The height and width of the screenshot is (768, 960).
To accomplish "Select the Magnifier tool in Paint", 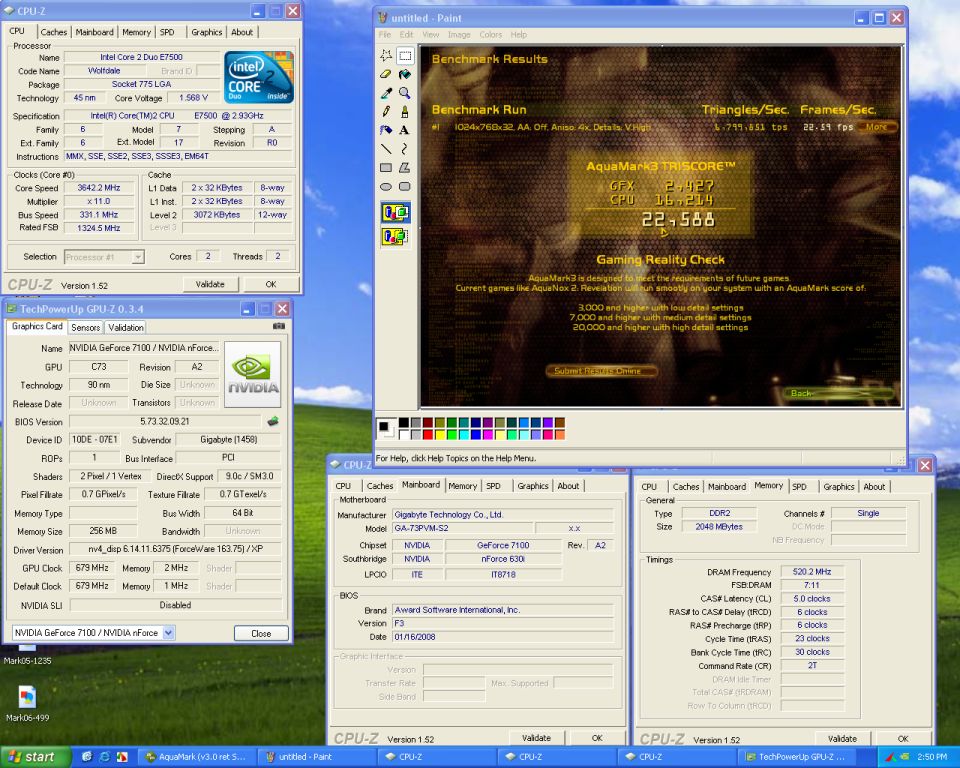I will coord(405,93).
